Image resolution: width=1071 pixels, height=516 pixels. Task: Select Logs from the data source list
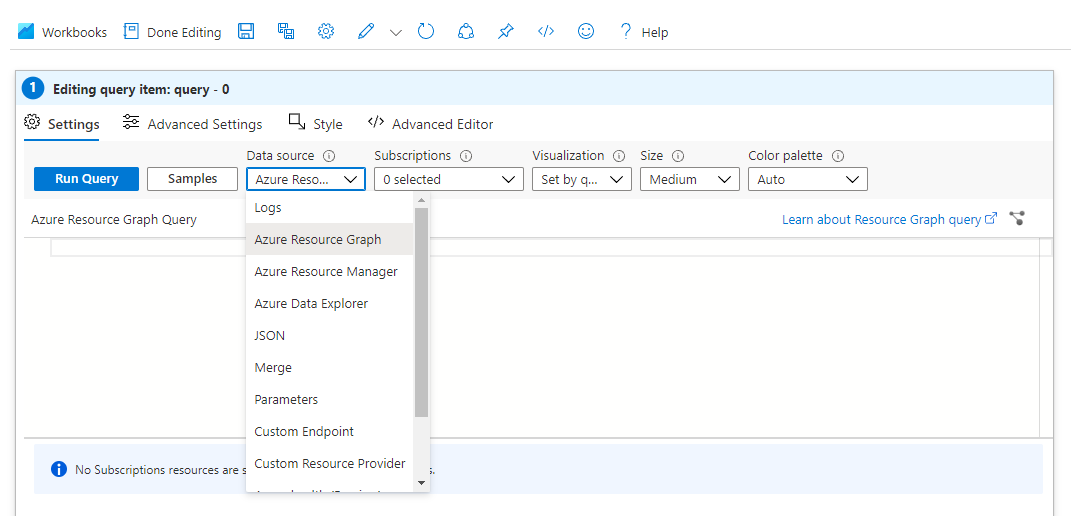click(330, 207)
